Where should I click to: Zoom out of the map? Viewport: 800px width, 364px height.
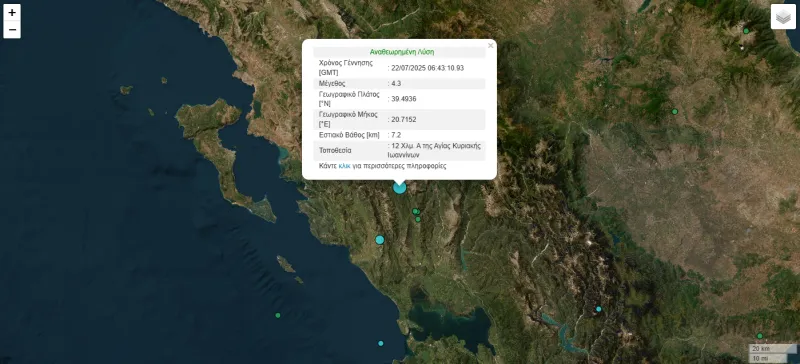[x=12, y=30]
